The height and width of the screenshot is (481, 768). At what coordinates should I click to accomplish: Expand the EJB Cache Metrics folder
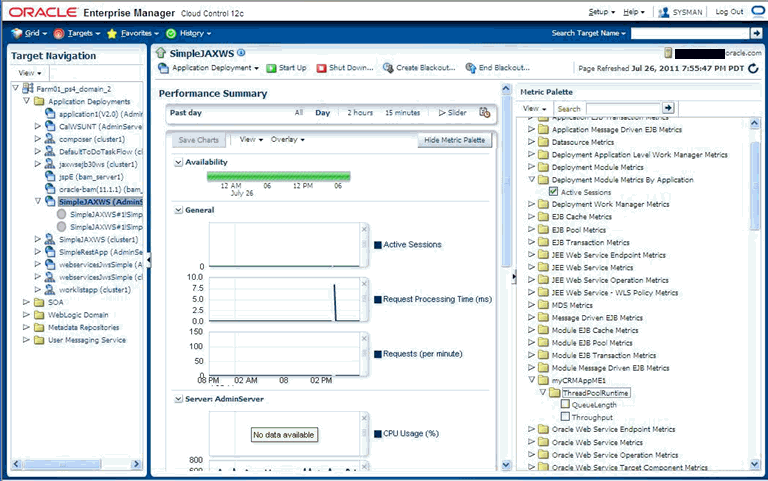click(531, 216)
